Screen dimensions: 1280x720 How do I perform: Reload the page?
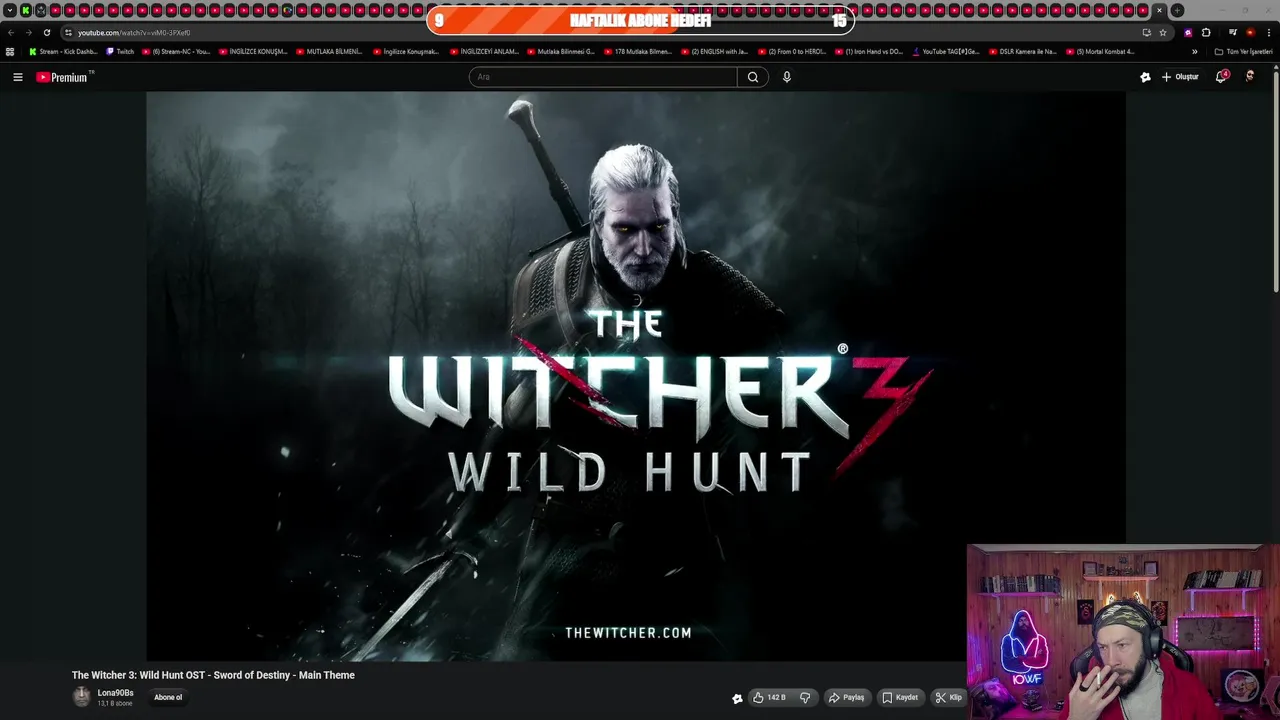(46, 32)
